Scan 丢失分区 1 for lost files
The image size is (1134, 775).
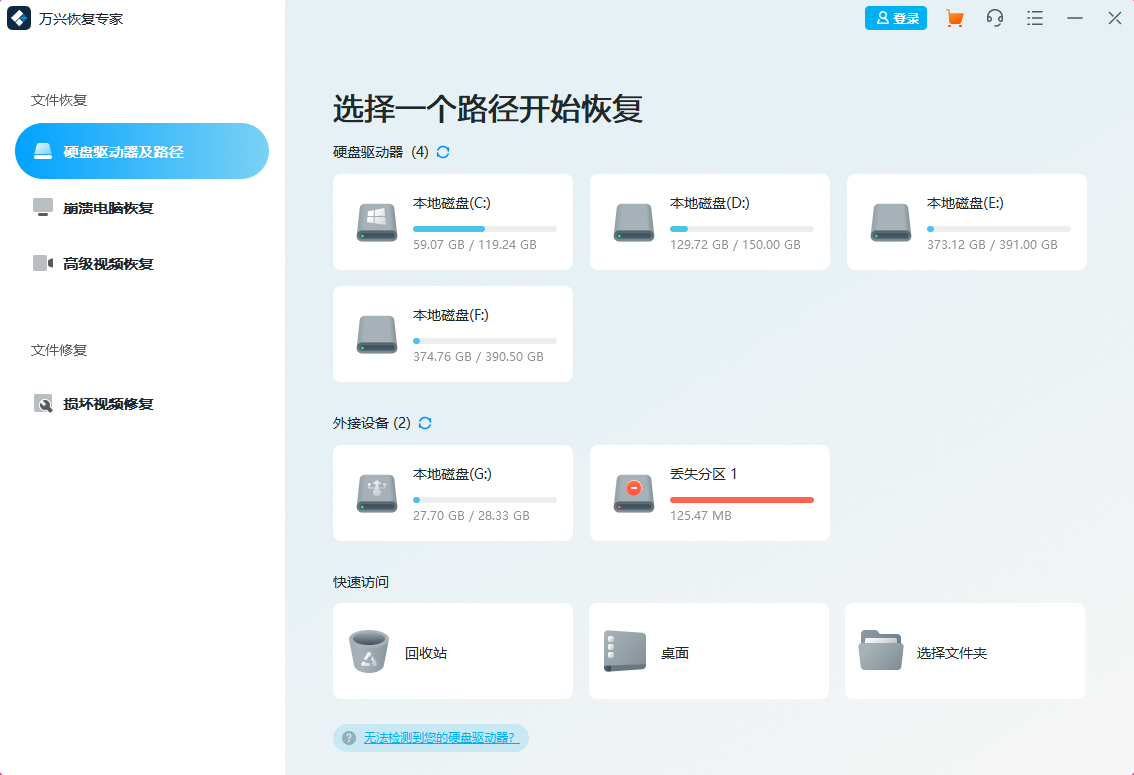pyautogui.click(x=709, y=492)
